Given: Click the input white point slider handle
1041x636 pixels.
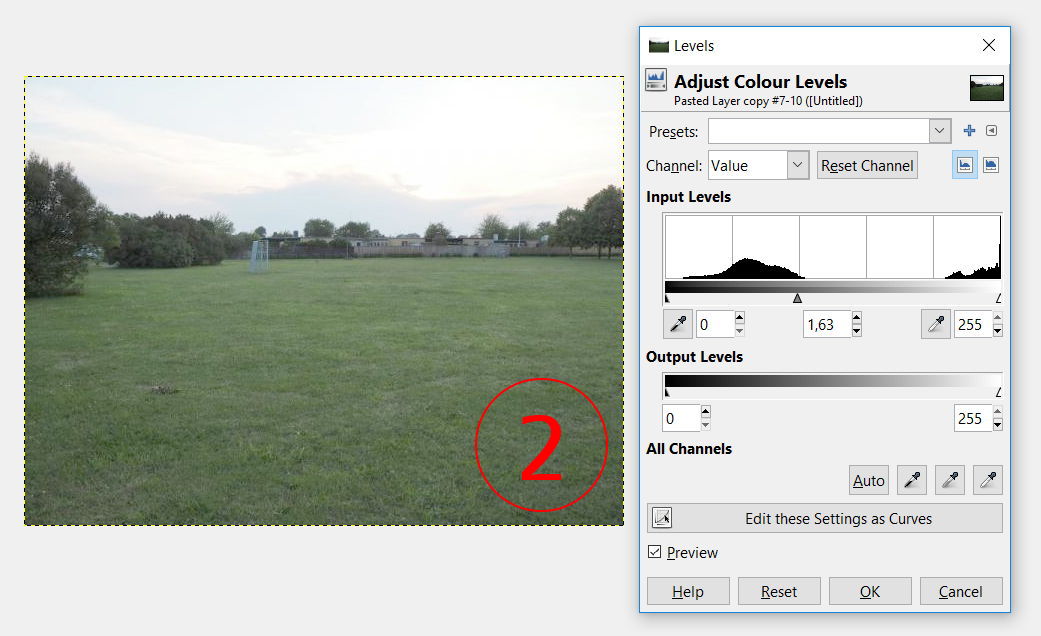Looking at the screenshot, I should 998,299.
